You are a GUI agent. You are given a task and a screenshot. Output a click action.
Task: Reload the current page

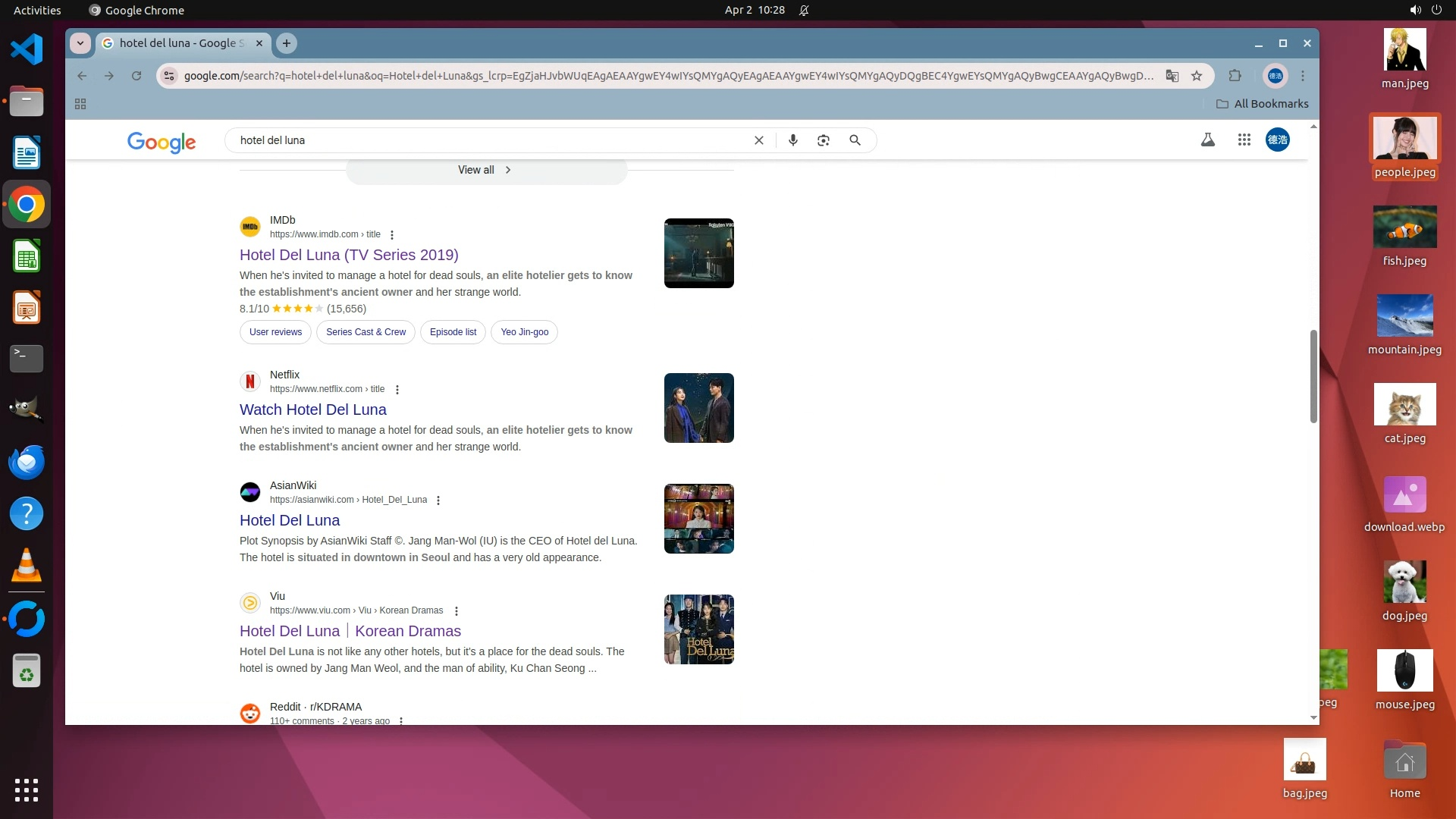point(136,76)
